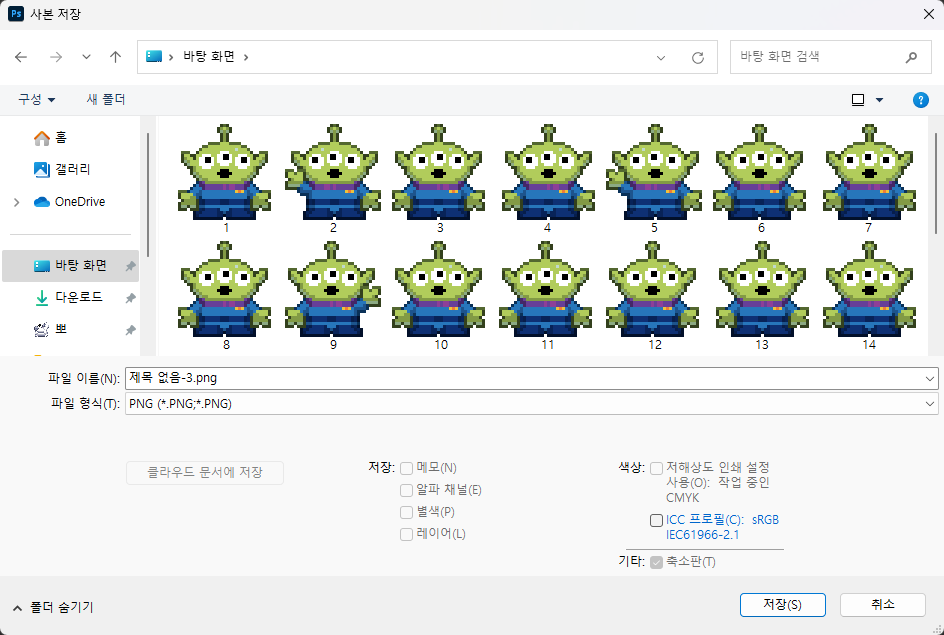This screenshot has height=635, width=944.
Task: Enable the ICC 프로필 sRGB checkbox
Action: (656, 521)
